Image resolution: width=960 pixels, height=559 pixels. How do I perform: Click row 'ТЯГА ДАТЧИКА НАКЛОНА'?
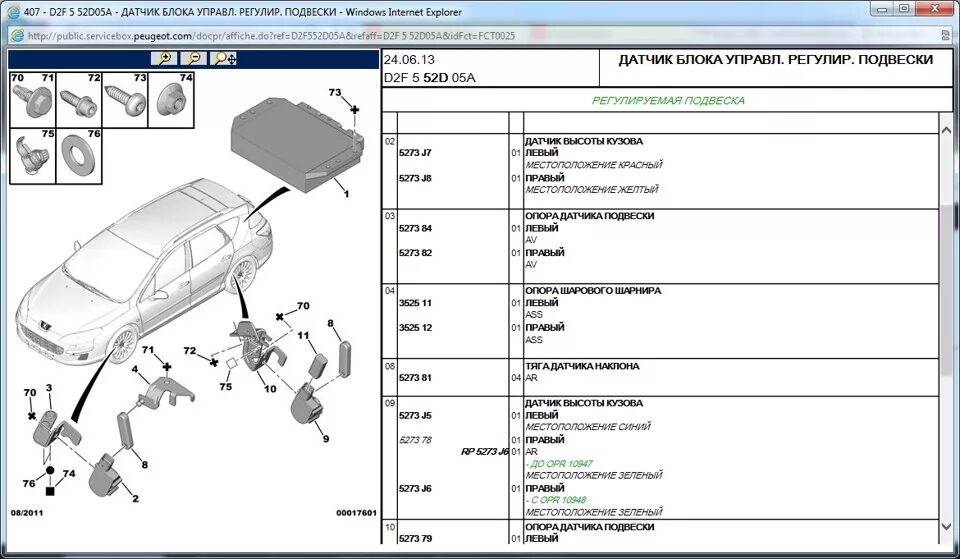click(x=582, y=366)
